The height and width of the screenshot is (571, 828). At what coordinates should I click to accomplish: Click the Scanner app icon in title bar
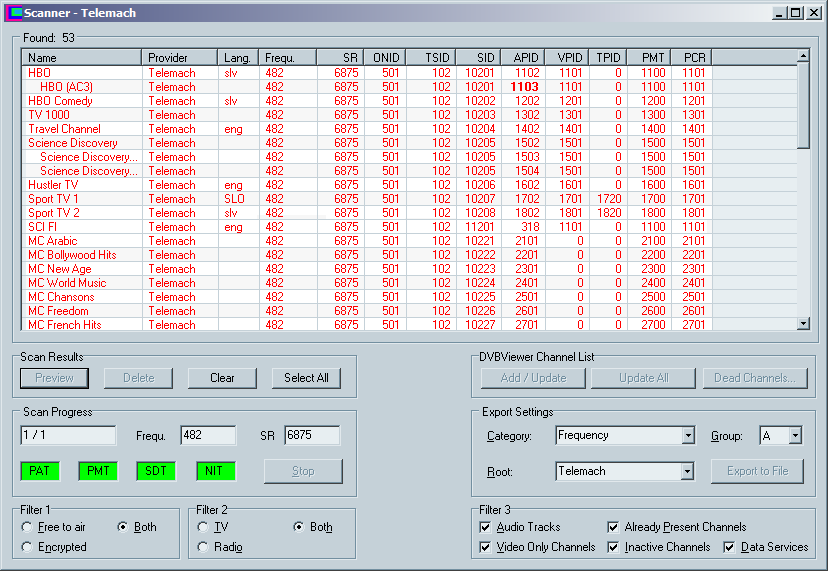[x=15, y=13]
